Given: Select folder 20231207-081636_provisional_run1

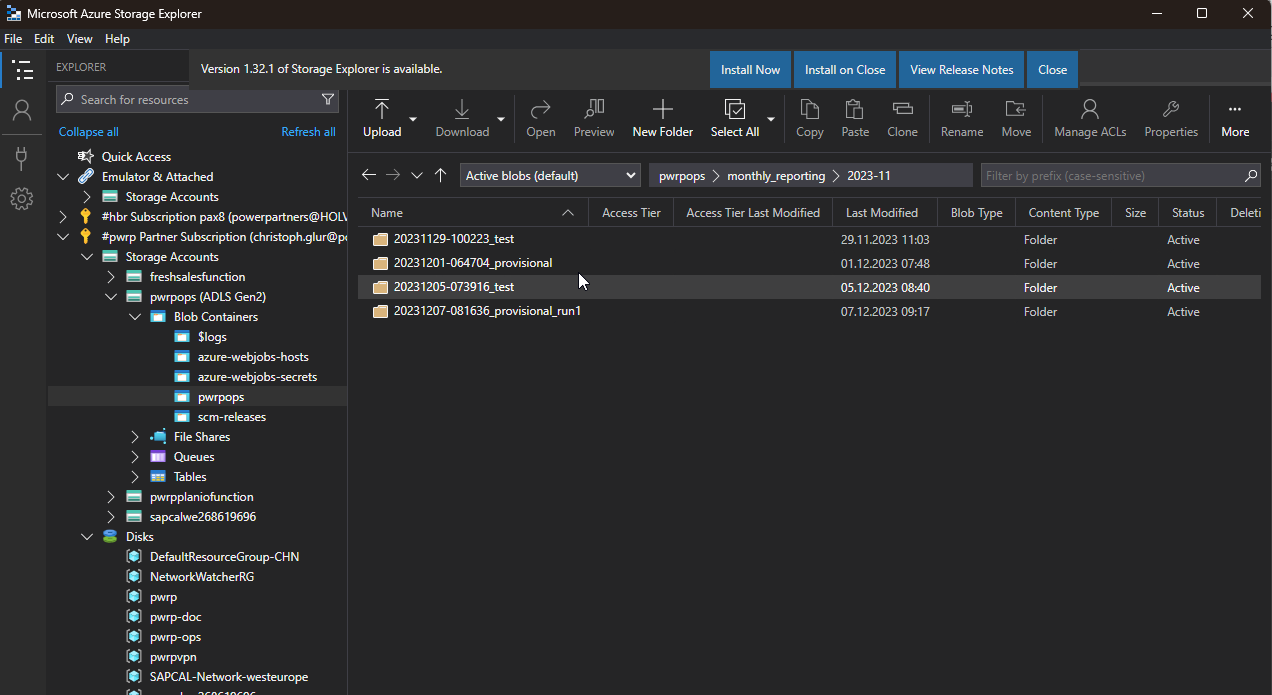Looking at the screenshot, I should click(487, 311).
